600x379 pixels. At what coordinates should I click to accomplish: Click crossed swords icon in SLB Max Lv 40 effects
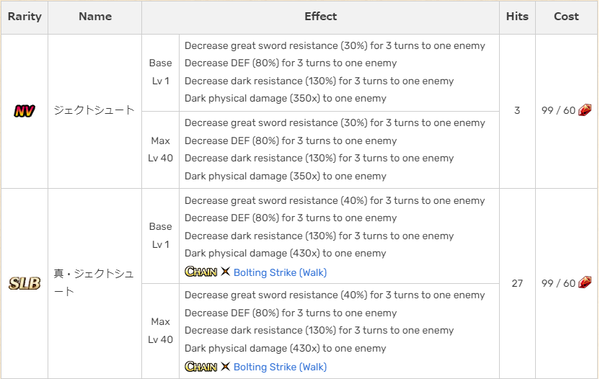point(225,366)
